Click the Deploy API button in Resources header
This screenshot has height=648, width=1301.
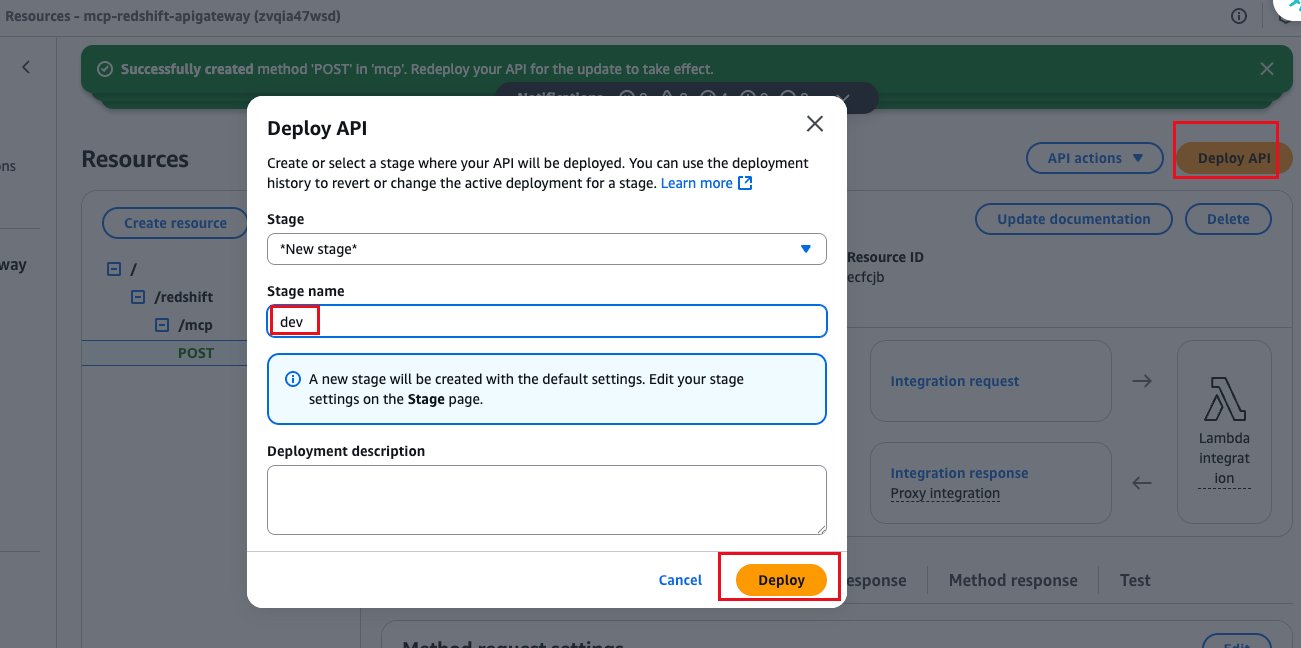(1234, 158)
